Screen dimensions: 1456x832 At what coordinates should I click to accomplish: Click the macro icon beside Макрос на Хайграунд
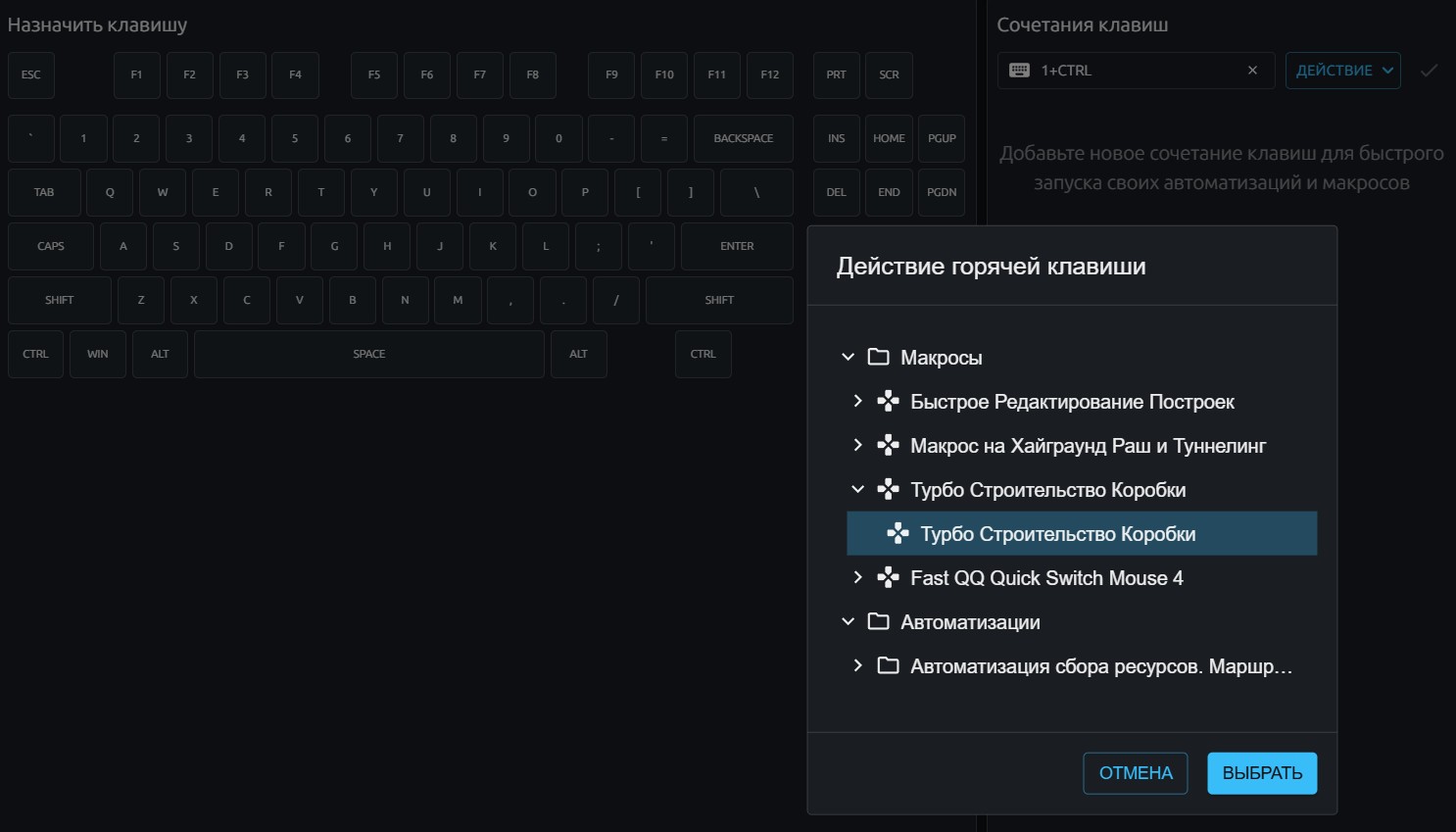(x=888, y=445)
